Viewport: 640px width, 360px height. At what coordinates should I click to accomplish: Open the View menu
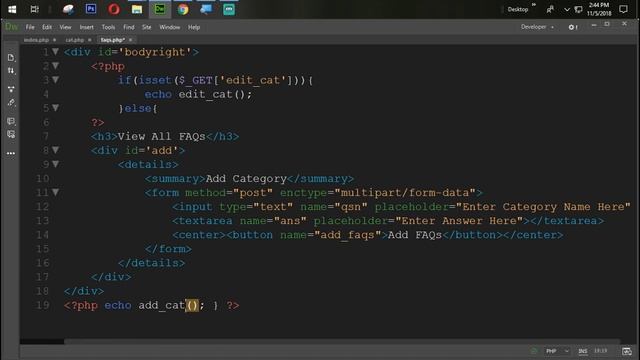[65, 27]
